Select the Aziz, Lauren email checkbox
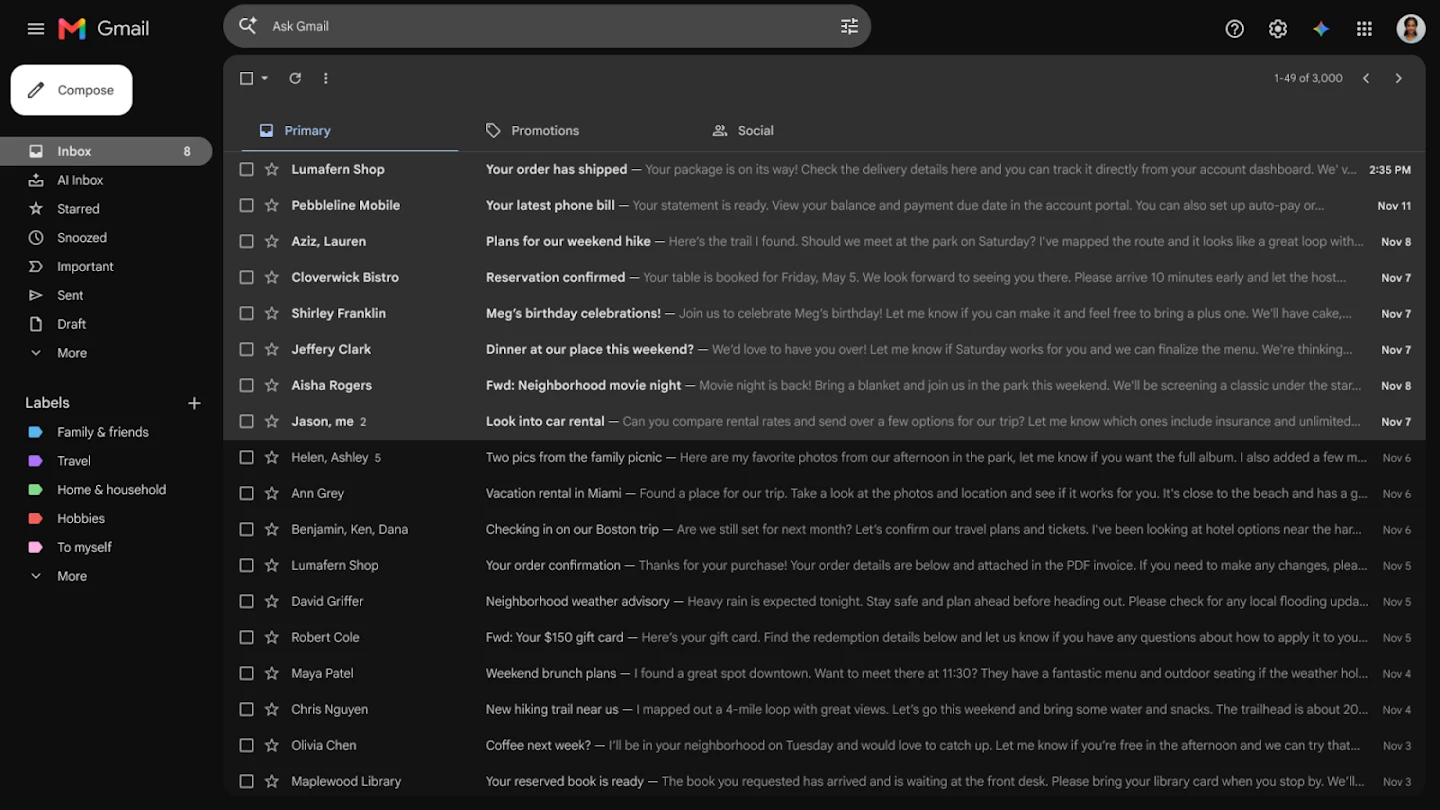This screenshot has height=810, width=1440. [x=246, y=241]
